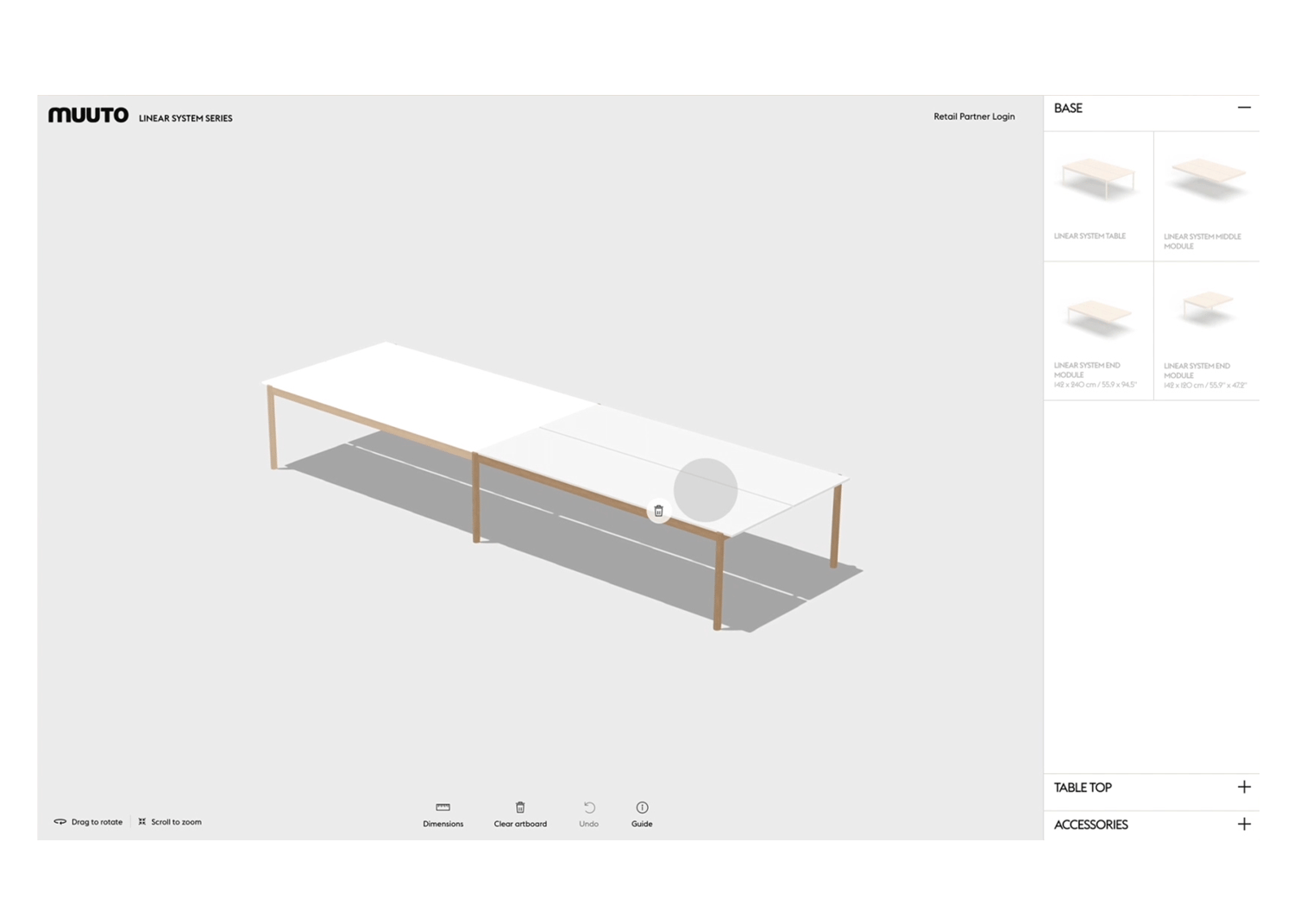1294x924 pixels.
Task: Click the Scroll to zoom hint
Action: 170,822
